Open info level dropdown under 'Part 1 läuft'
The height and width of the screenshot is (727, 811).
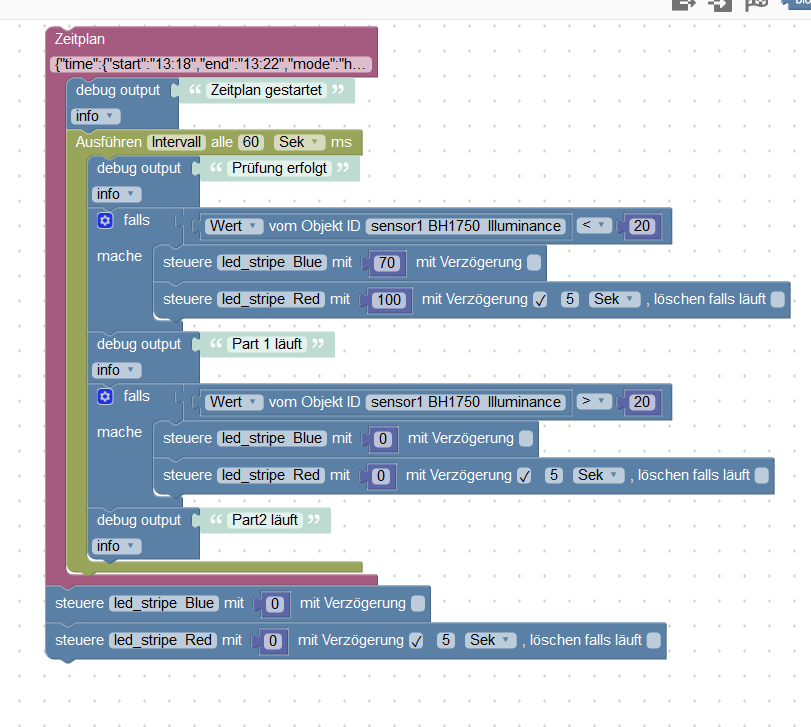[116, 370]
